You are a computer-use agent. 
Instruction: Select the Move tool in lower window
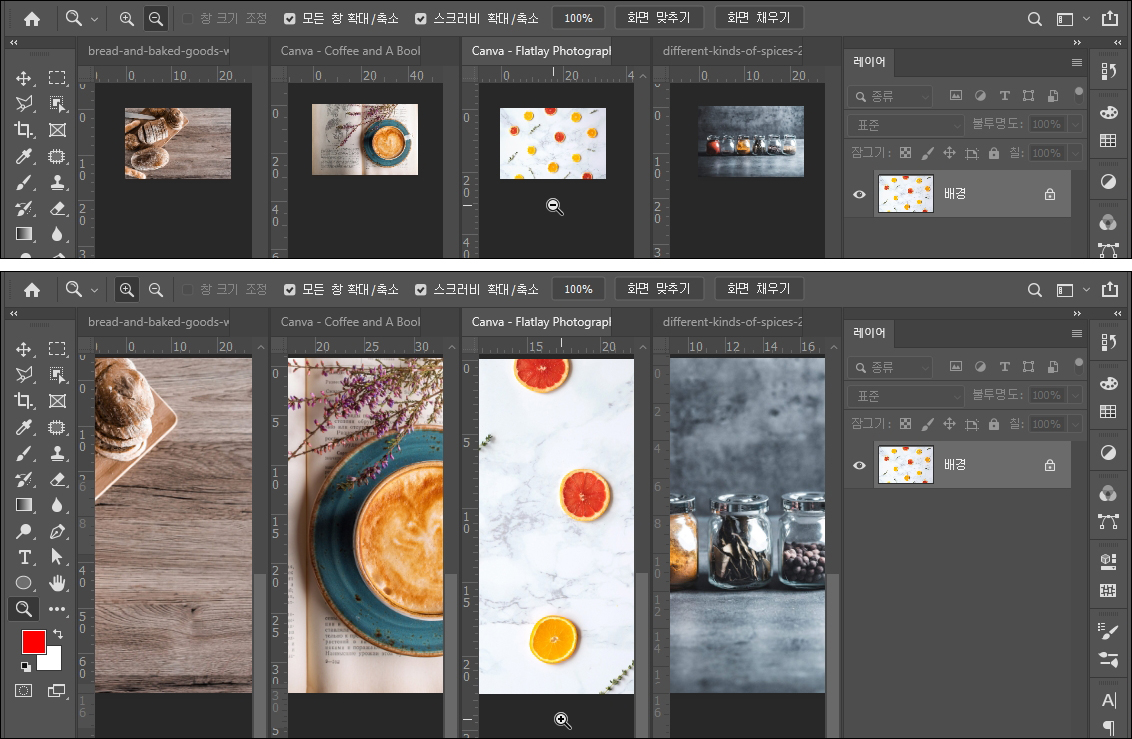pyautogui.click(x=24, y=349)
